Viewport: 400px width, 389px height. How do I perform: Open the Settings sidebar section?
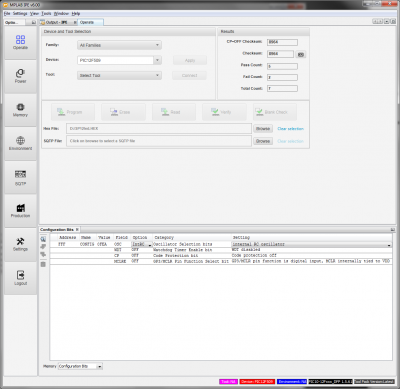(20, 245)
